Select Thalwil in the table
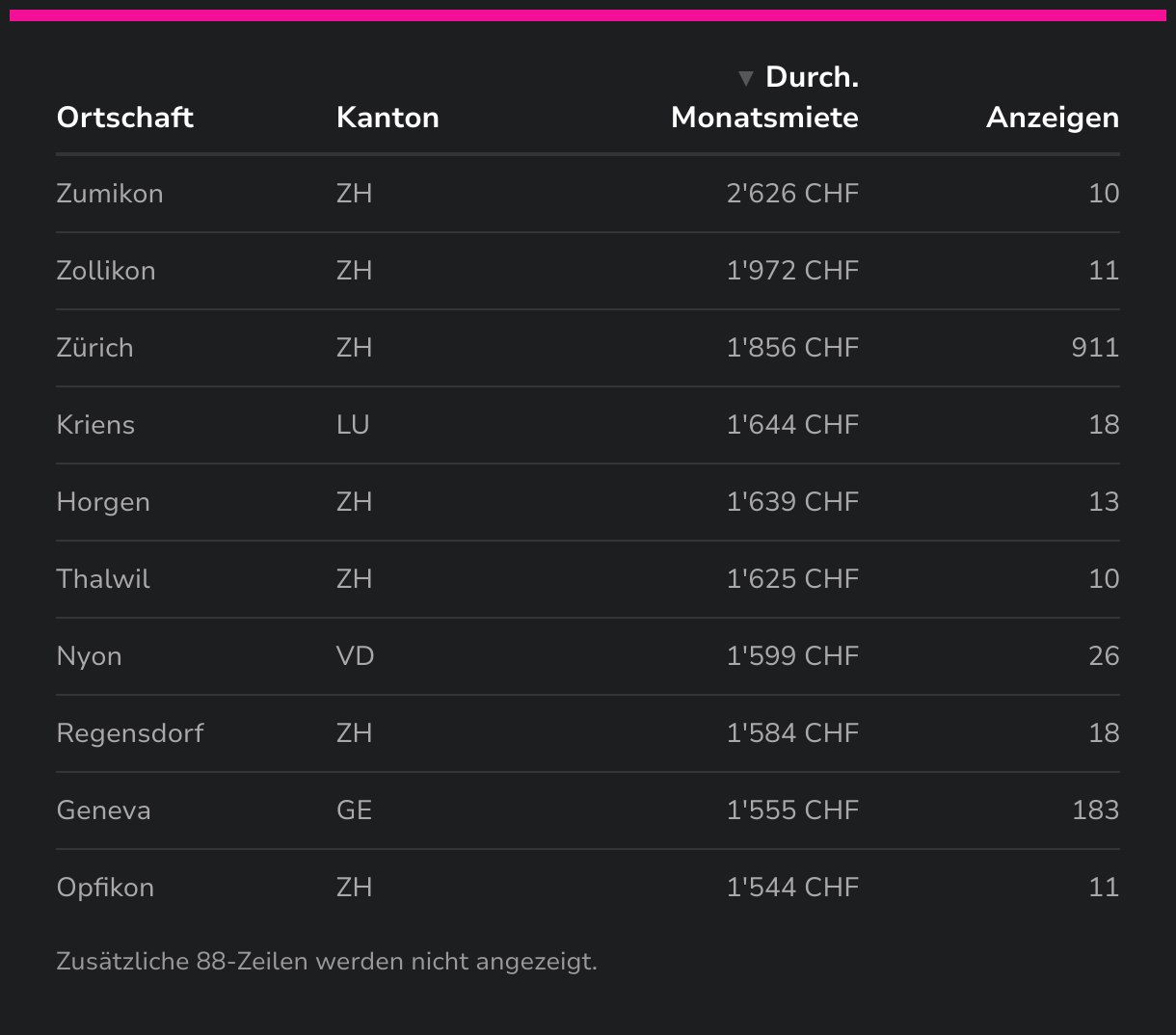Screen dimensions: 1176x1035 (103, 579)
